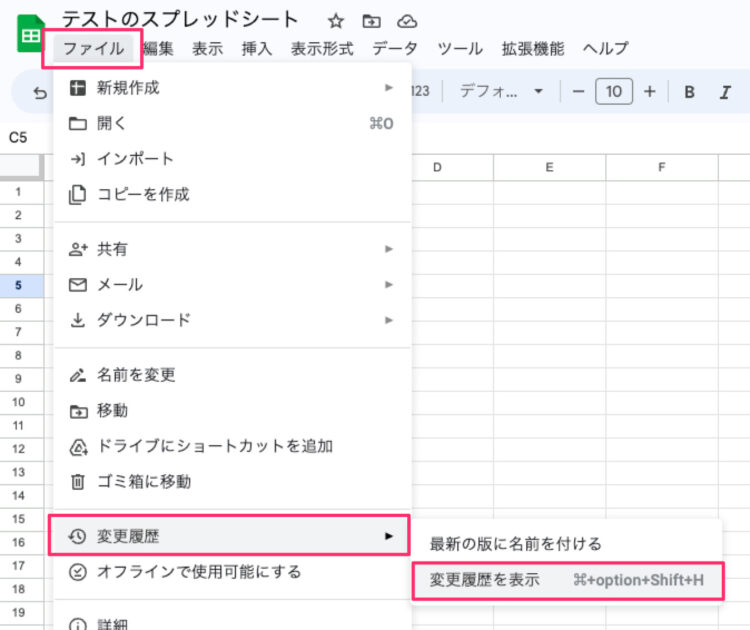Image resolution: width=750 pixels, height=630 pixels.
Task: Check the cloud save status icon
Action: tap(407, 21)
